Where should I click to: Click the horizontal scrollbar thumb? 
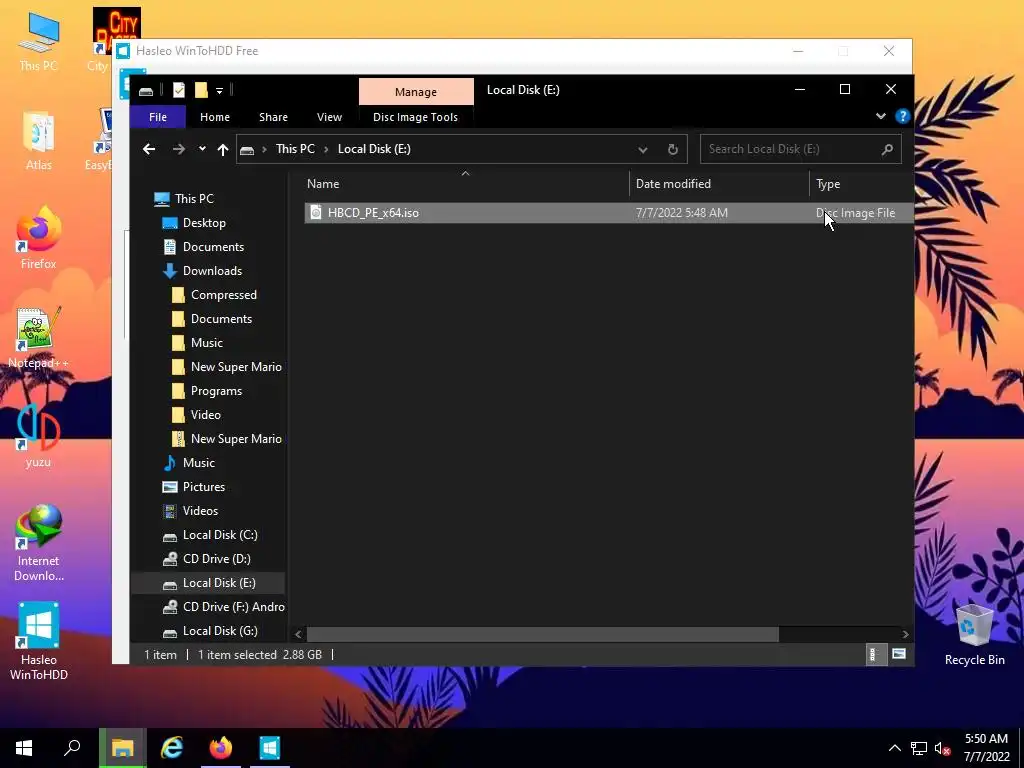[x=543, y=634]
